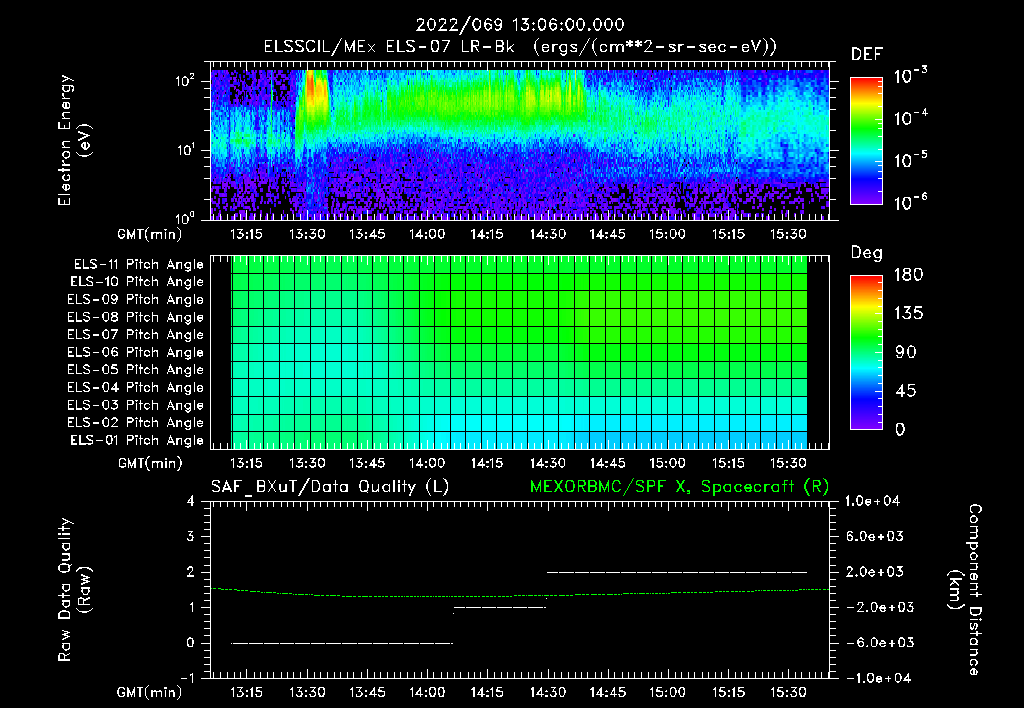
Task: Click the -1 tick on the Raw Data Quality axis
Action: [187, 678]
